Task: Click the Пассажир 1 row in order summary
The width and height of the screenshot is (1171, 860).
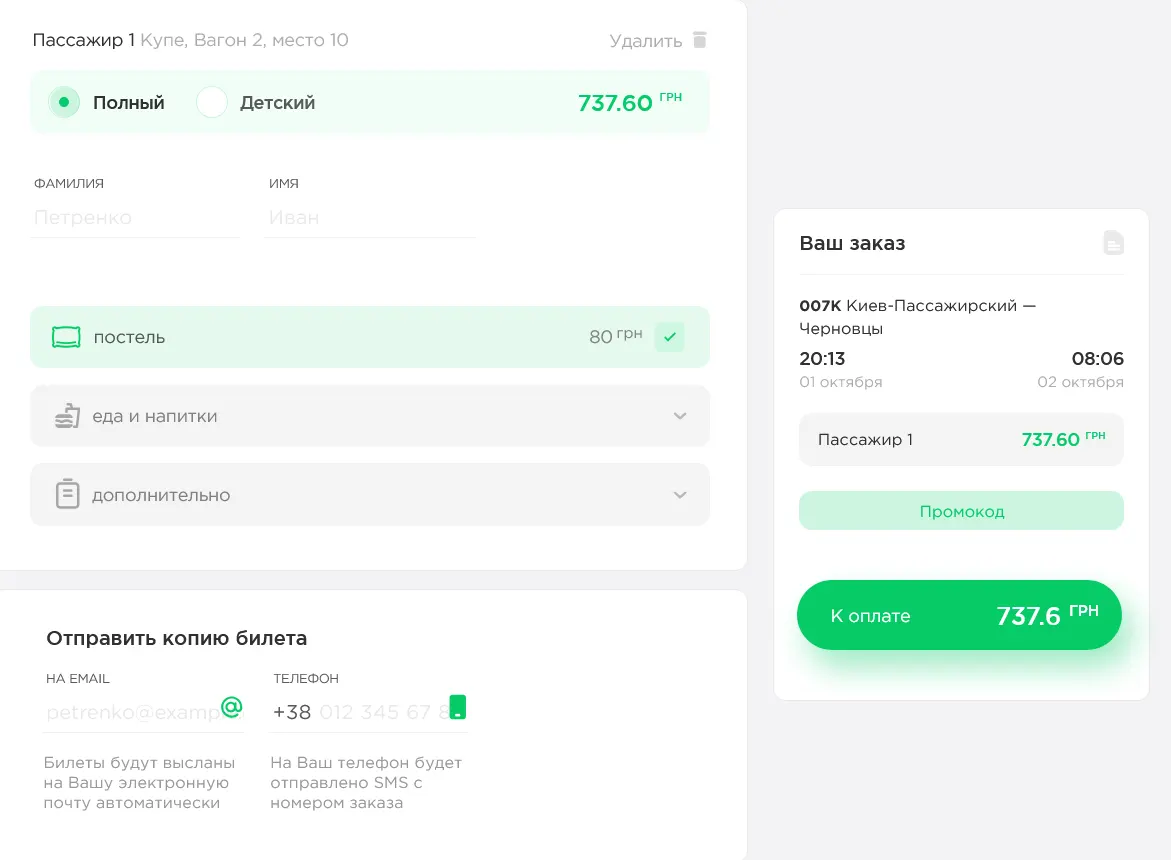Action: click(961, 440)
